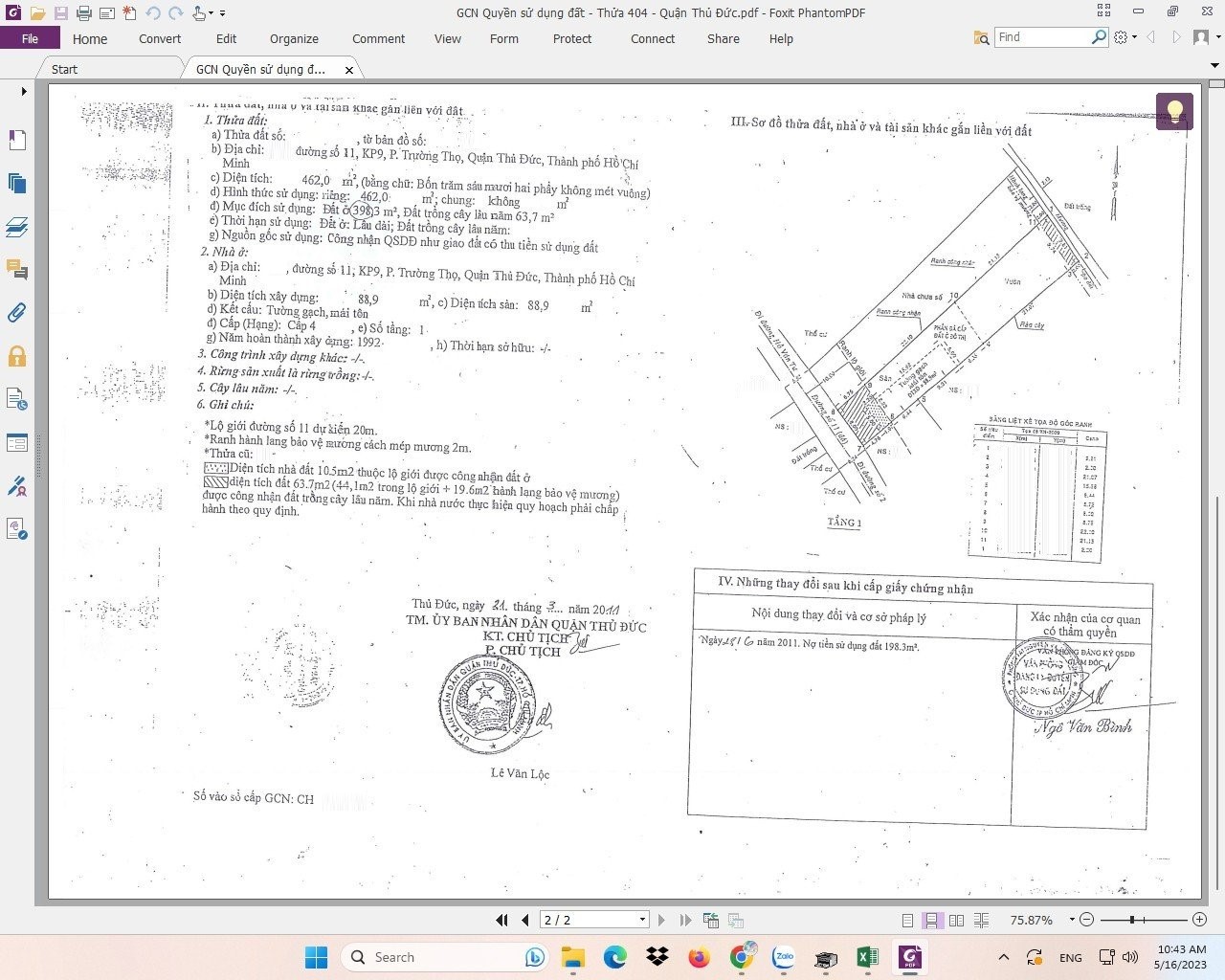The width and height of the screenshot is (1225, 980).
Task: Click the Print icon in quick toolbar
Action: point(83,13)
